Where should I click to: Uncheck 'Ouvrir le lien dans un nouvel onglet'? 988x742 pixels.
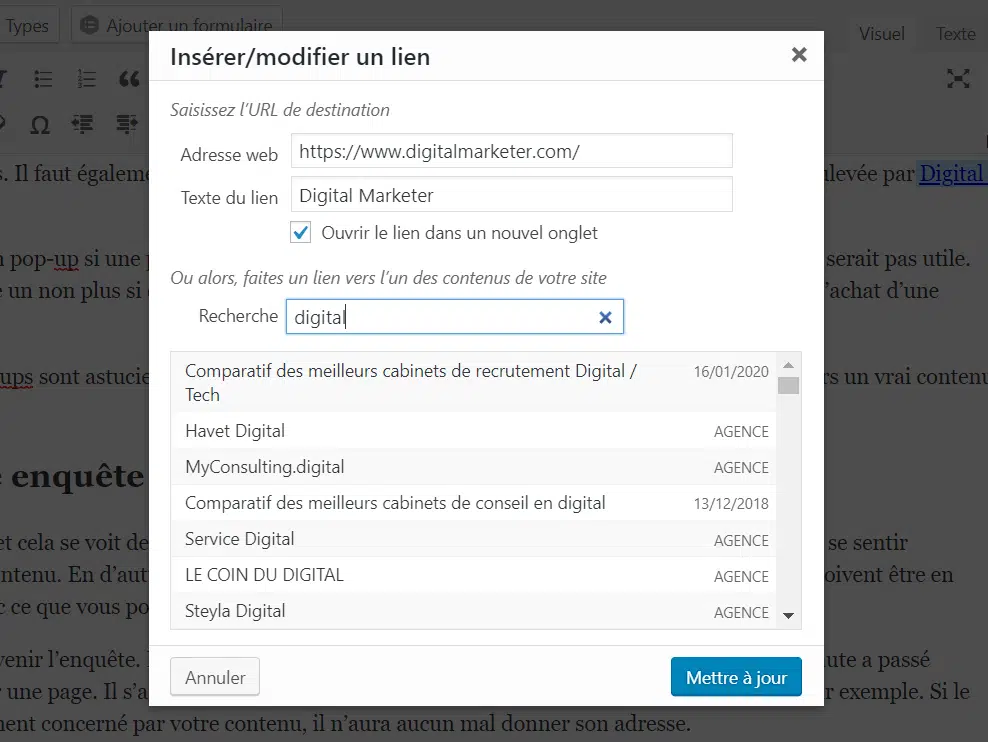300,233
